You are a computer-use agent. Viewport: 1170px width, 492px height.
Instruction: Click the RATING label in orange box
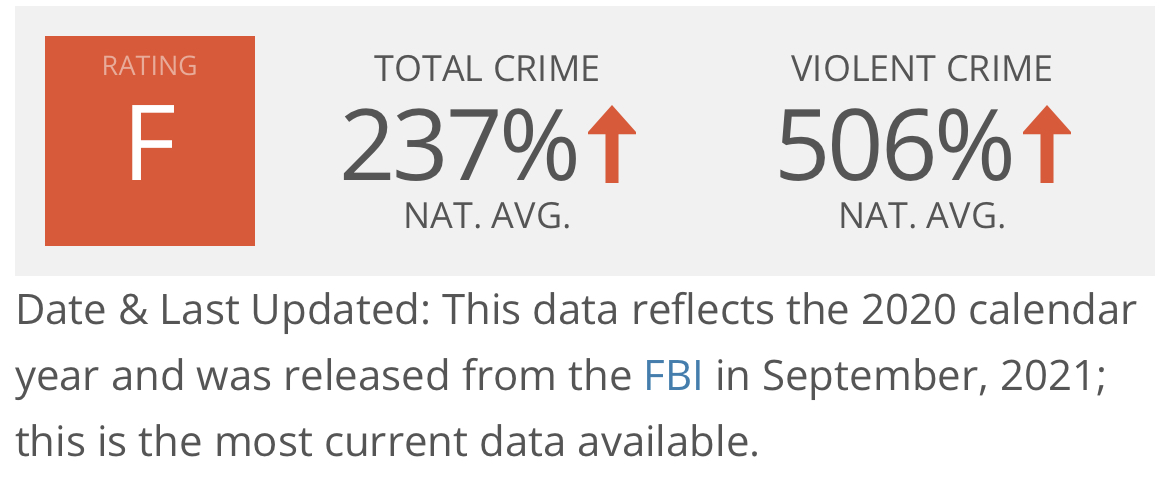click(x=150, y=66)
